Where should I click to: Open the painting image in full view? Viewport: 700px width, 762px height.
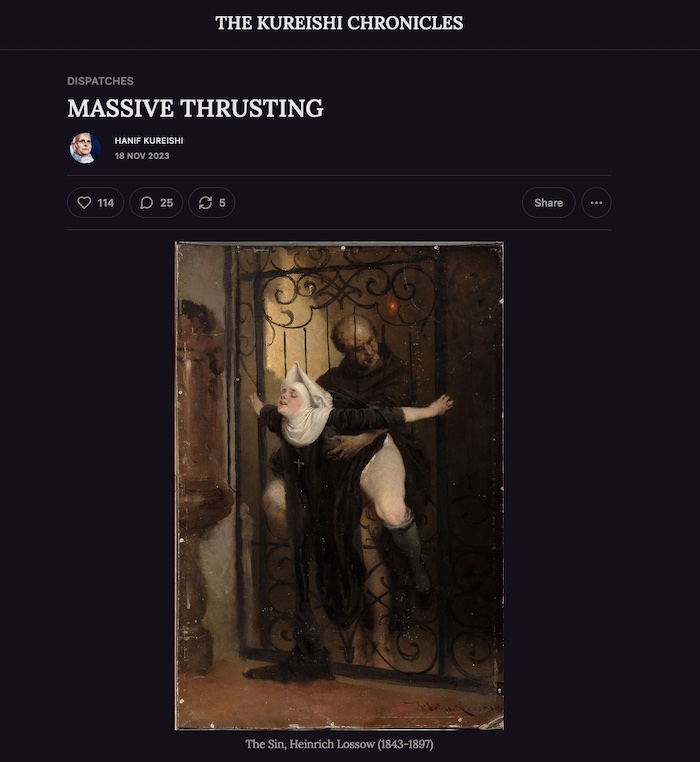339,486
